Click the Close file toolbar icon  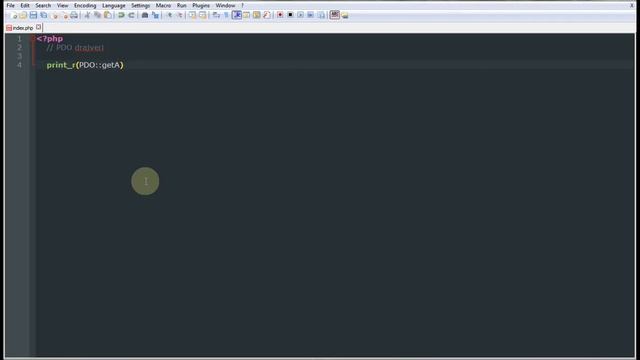click(55, 16)
